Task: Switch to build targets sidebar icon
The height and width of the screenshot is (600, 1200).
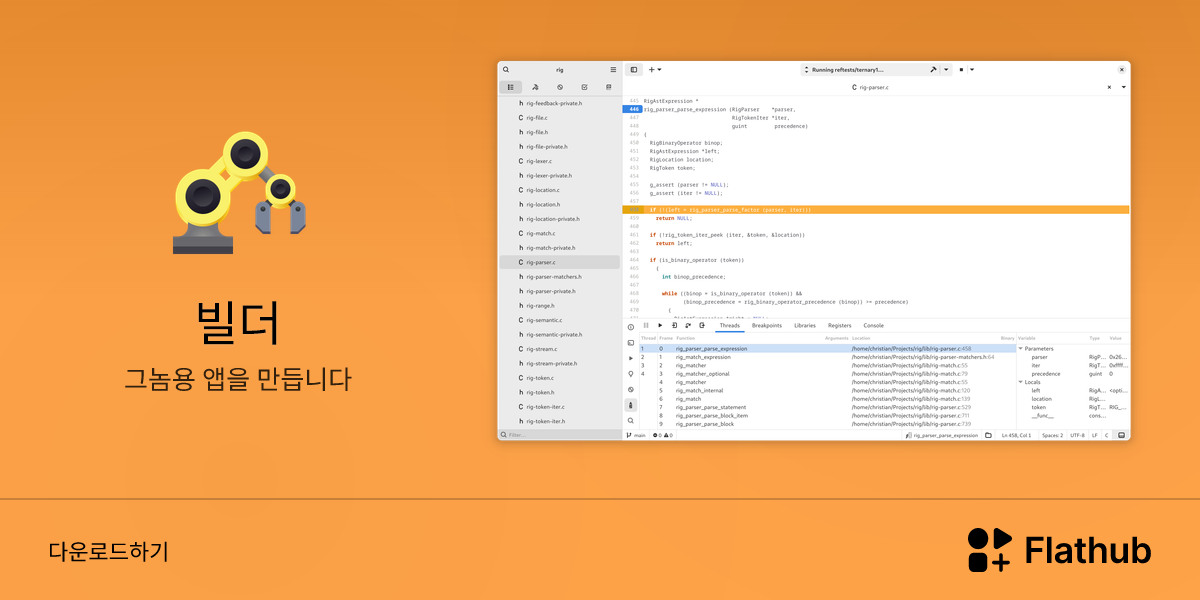Action: [535, 87]
